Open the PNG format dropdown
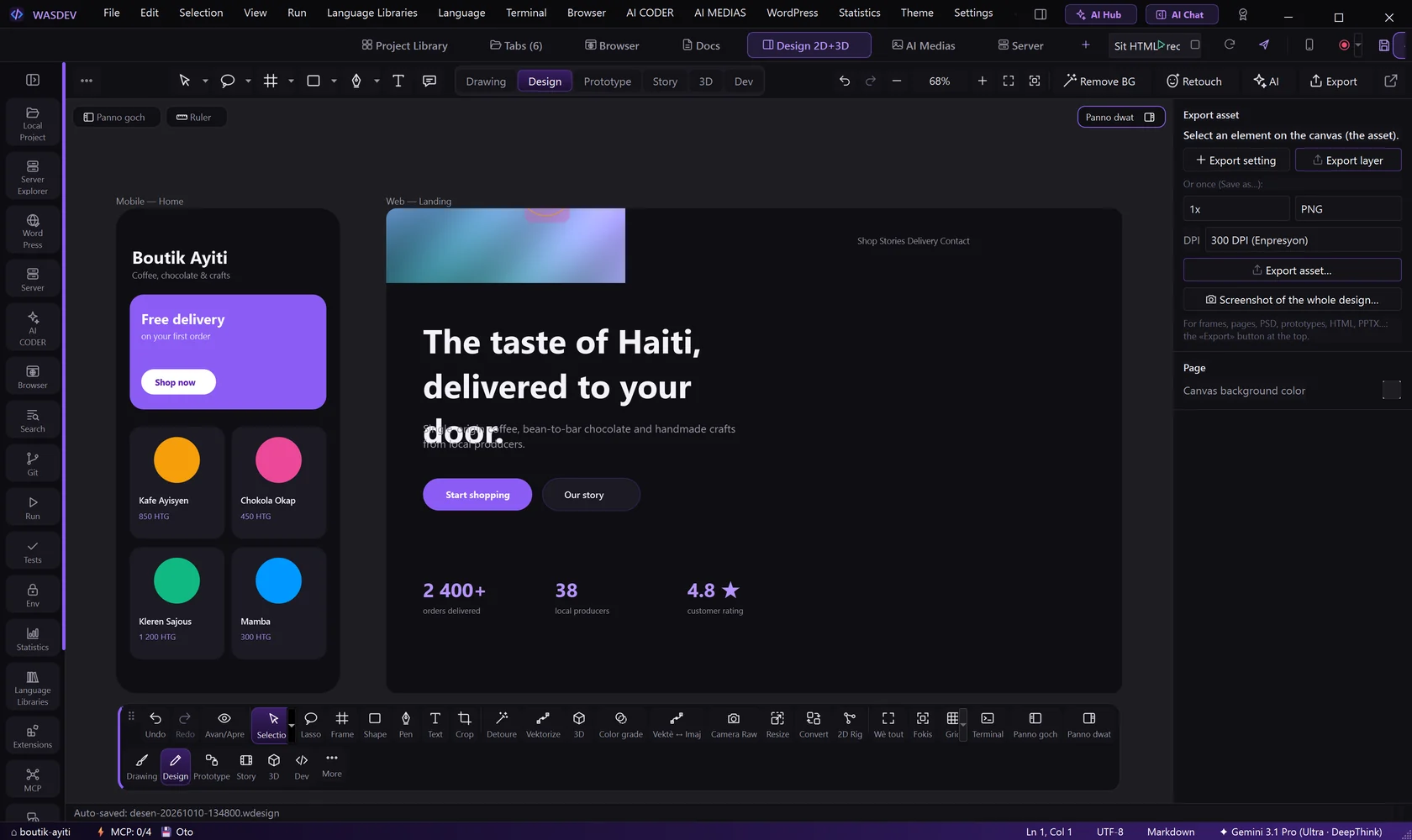This screenshot has height=840, width=1412. coord(1348,209)
